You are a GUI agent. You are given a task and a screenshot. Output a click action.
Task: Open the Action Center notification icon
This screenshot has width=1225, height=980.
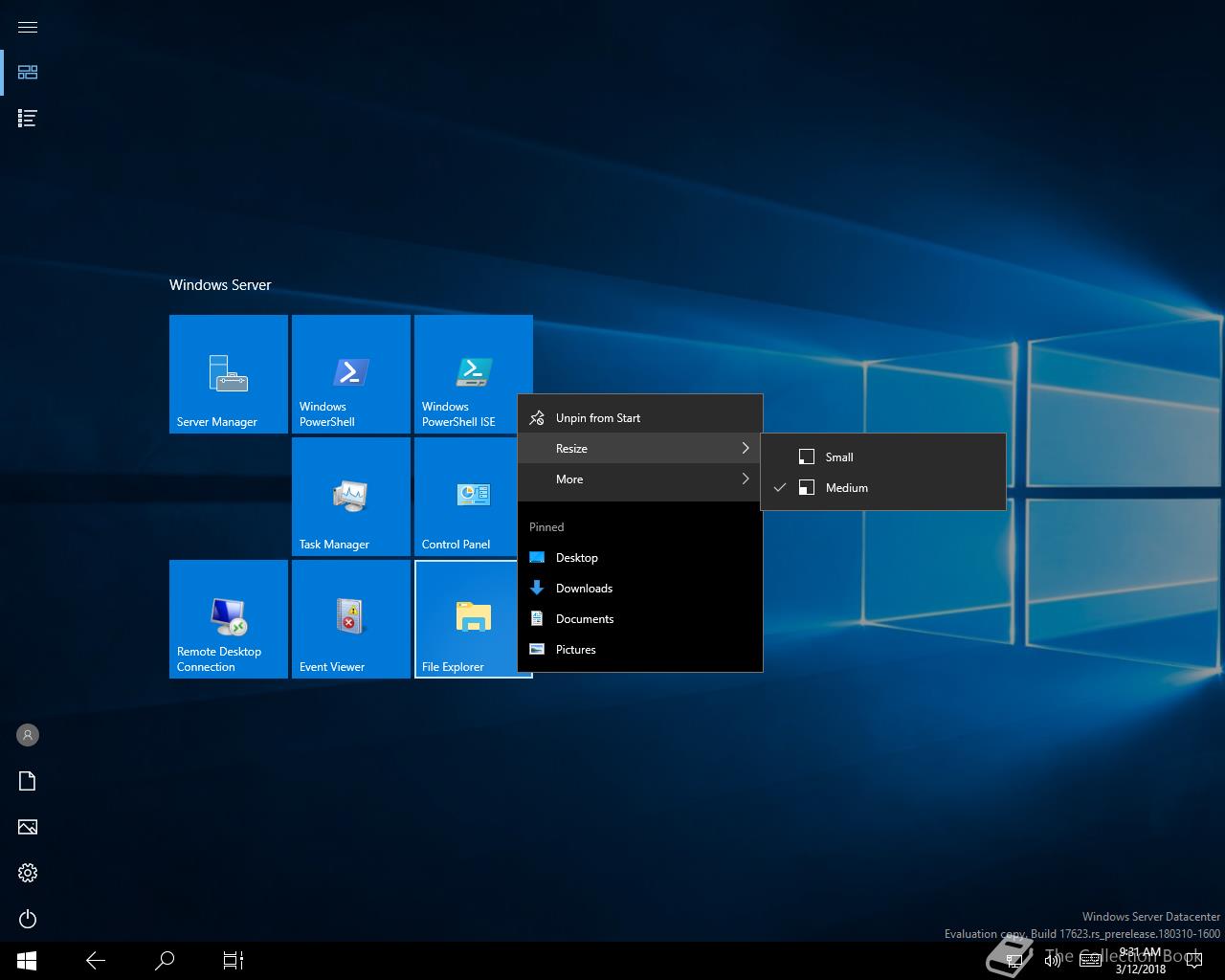tap(1193, 961)
